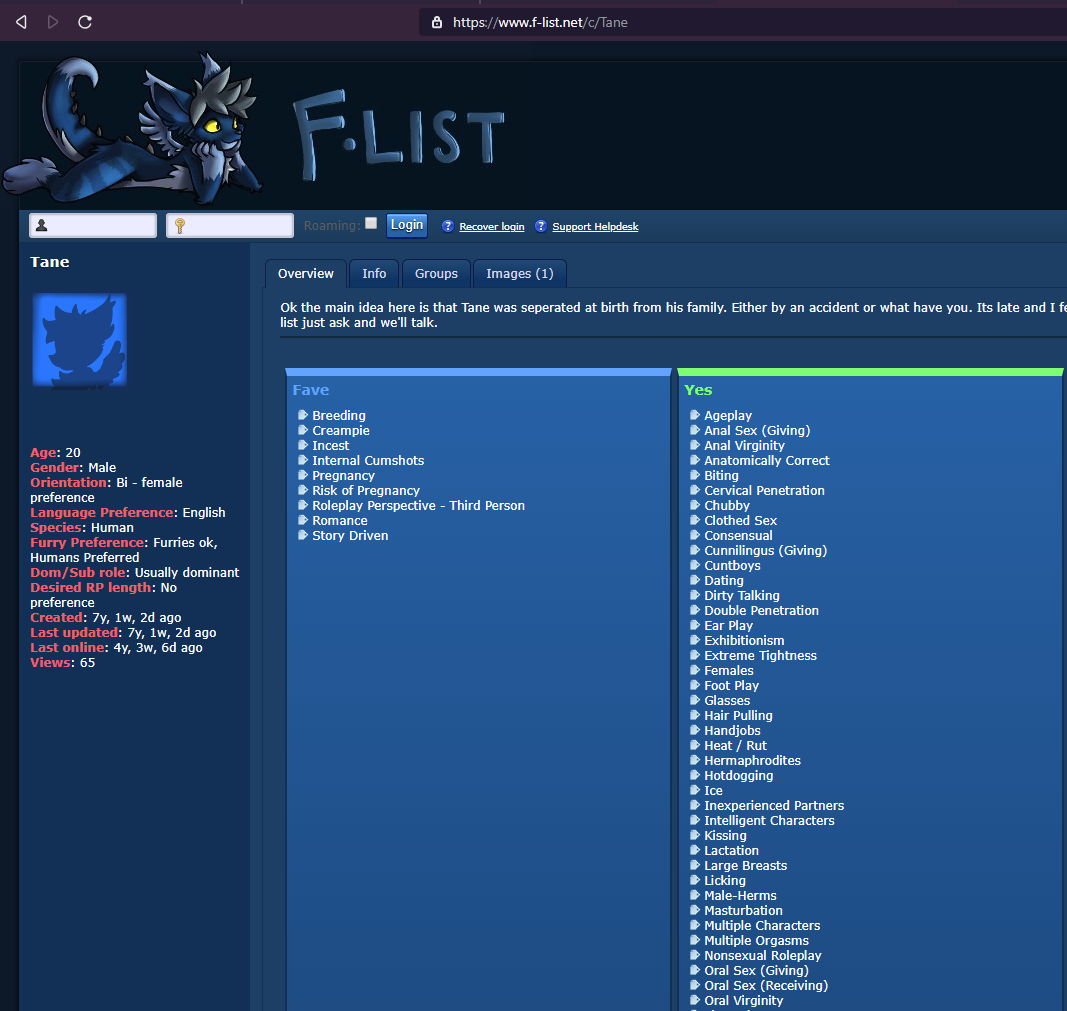
Task: Click the tag icon next to Ageplay
Action: tap(695, 415)
